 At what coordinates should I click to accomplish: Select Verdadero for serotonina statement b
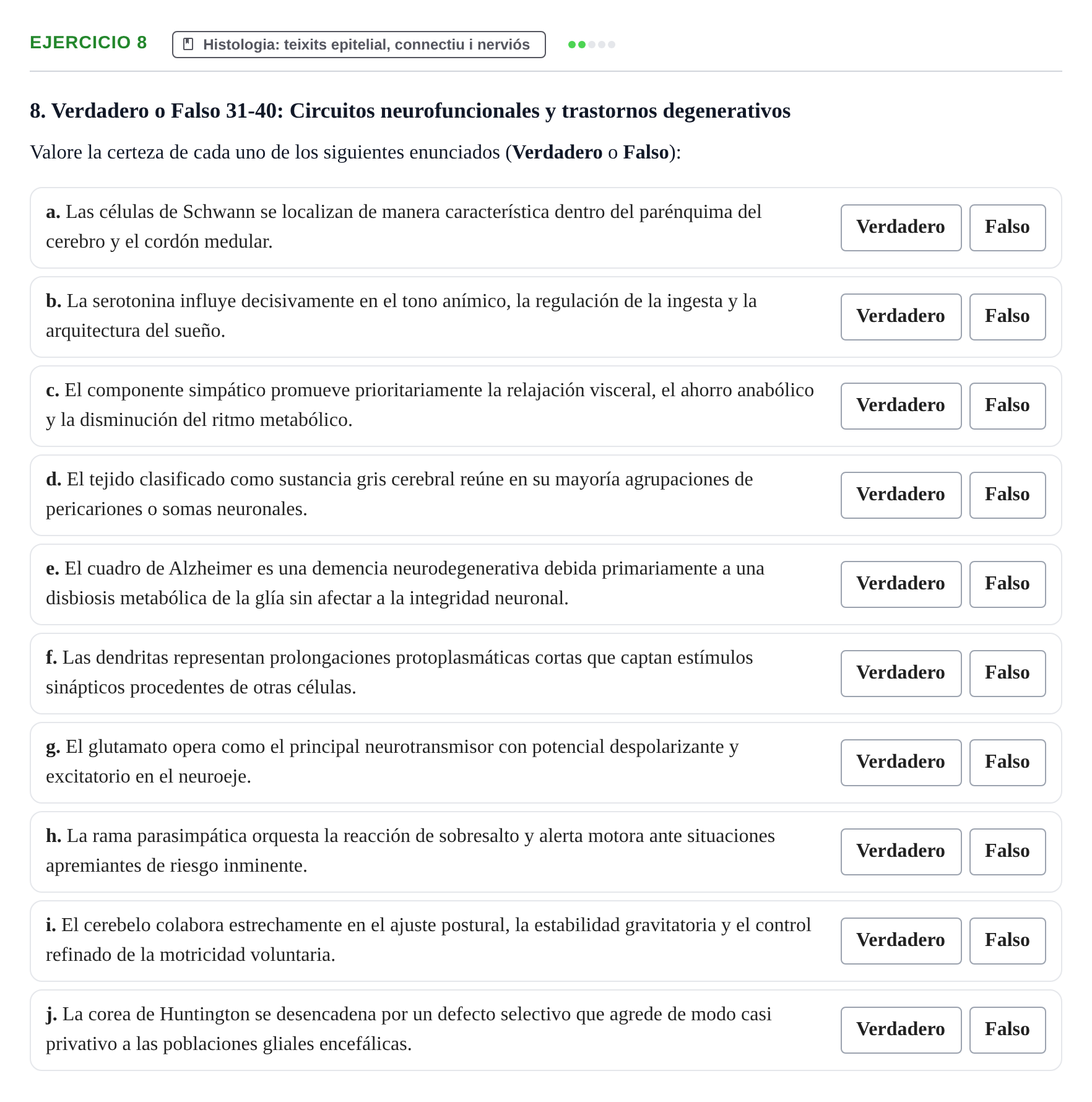point(901,317)
